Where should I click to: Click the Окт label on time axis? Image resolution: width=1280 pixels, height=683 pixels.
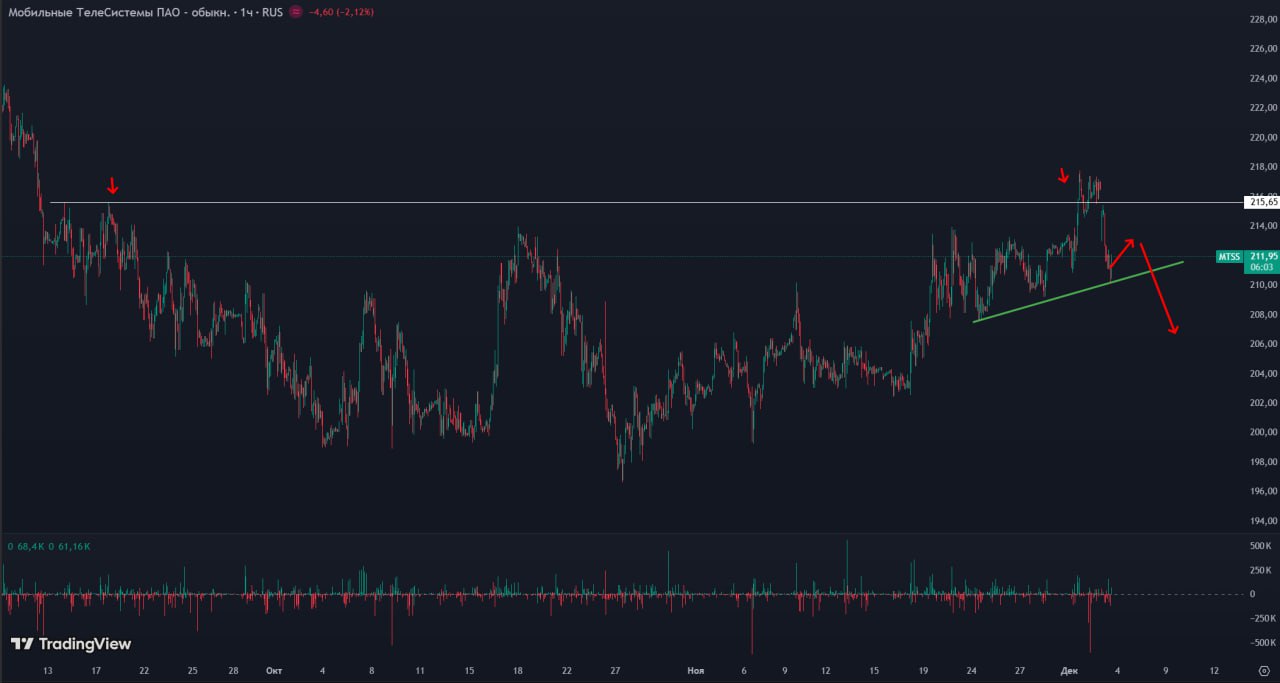(274, 671)
